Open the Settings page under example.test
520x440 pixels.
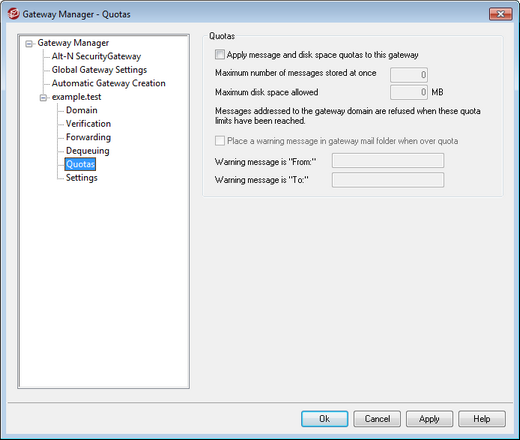tap(82, 178)
